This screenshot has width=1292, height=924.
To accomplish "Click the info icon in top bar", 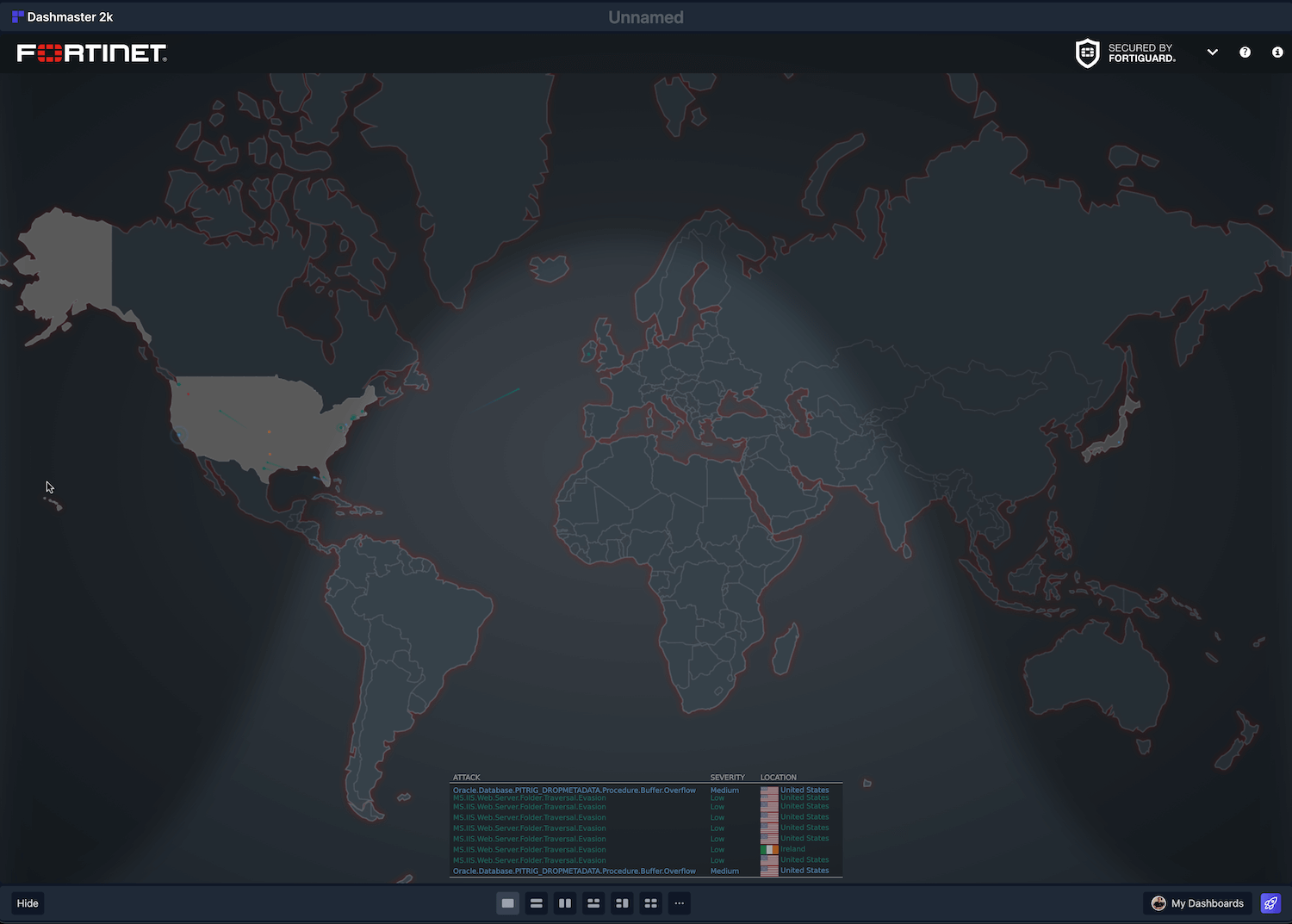I will (x=1277, y=52).
